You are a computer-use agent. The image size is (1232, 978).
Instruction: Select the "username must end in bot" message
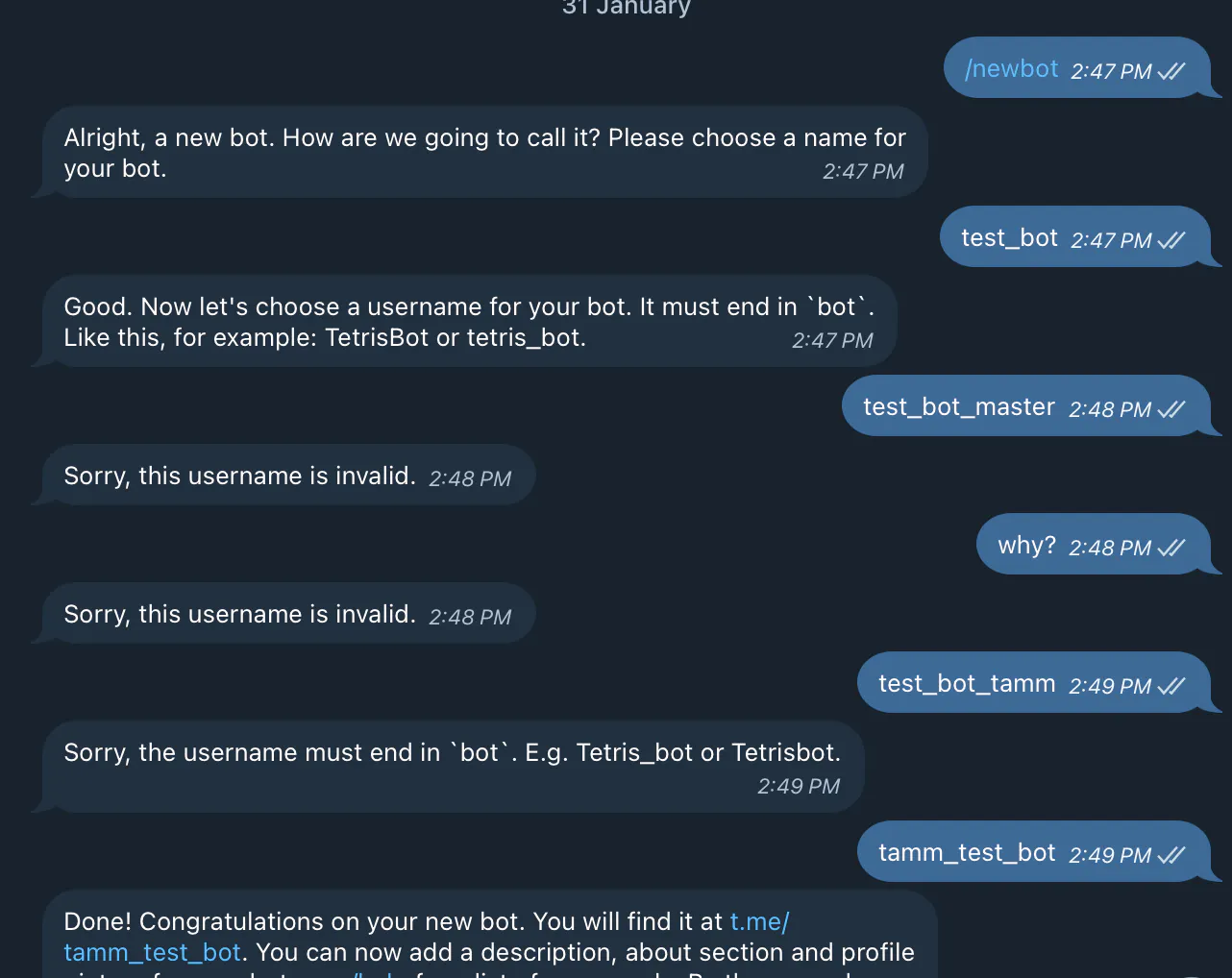(x=452, y=753)
